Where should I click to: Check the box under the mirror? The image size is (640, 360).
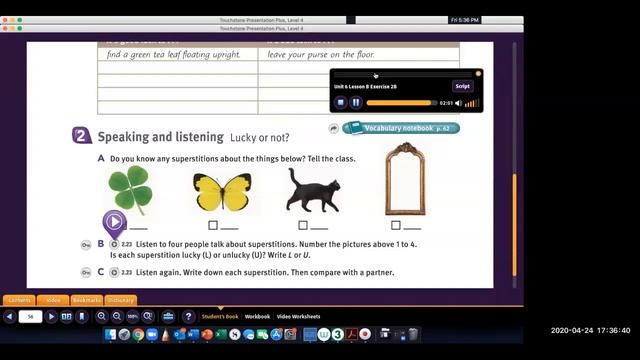tap(396, 225)
